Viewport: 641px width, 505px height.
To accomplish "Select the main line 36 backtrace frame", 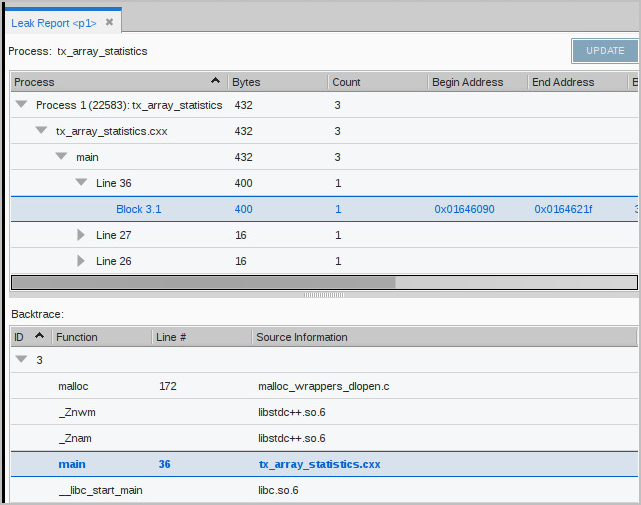I will 72,464.
